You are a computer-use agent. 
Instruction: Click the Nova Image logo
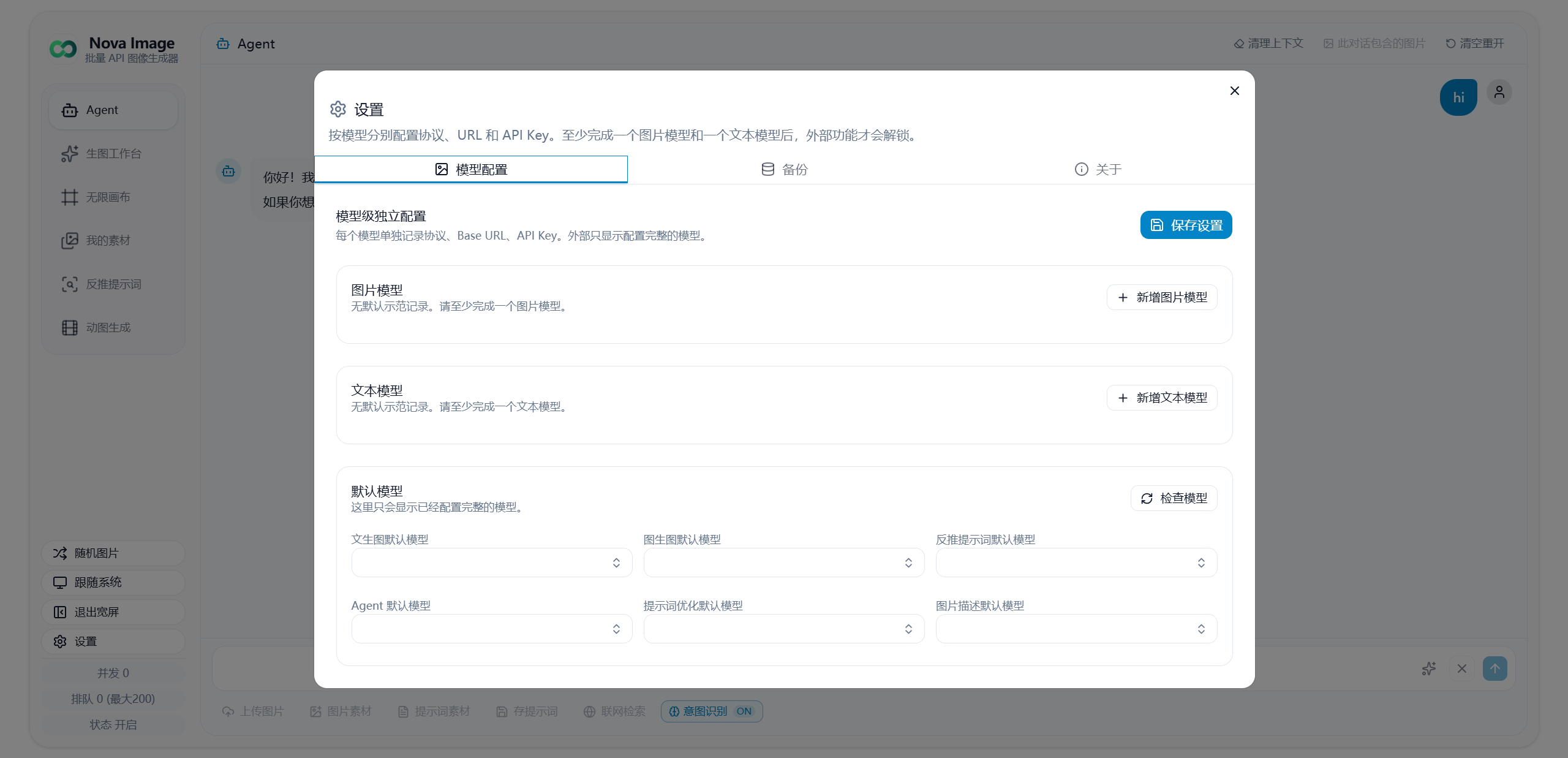[63, 49]
